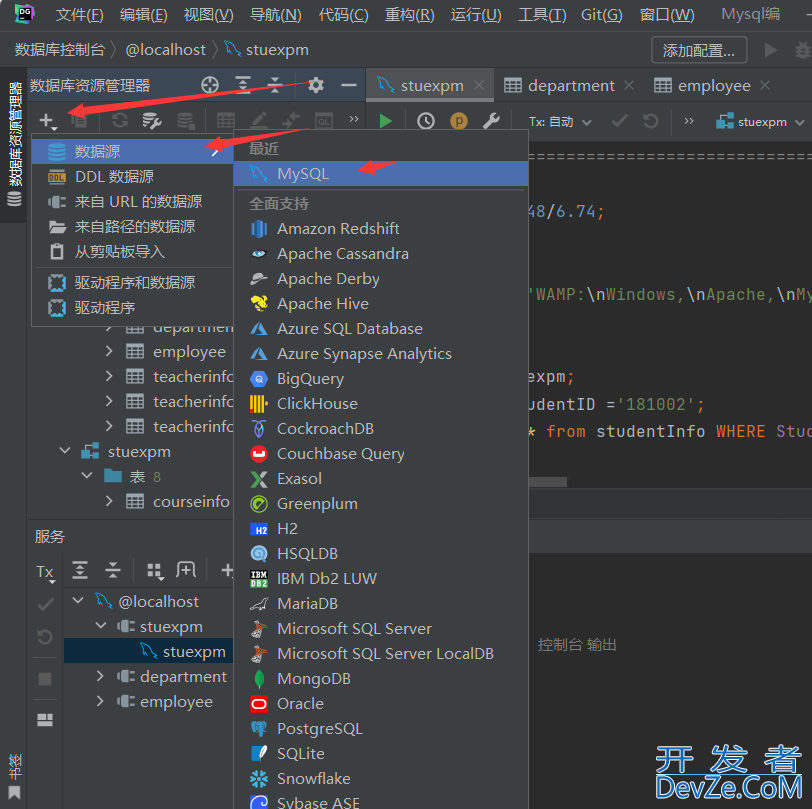
Task: Expand employee node in Services tree
Action: click(x=100, y=701)
